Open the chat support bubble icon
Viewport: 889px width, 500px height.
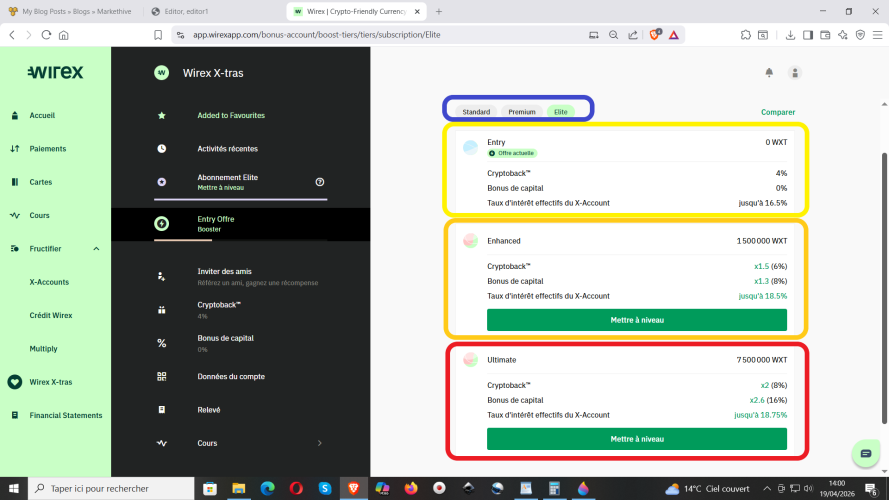pos(866,453)
